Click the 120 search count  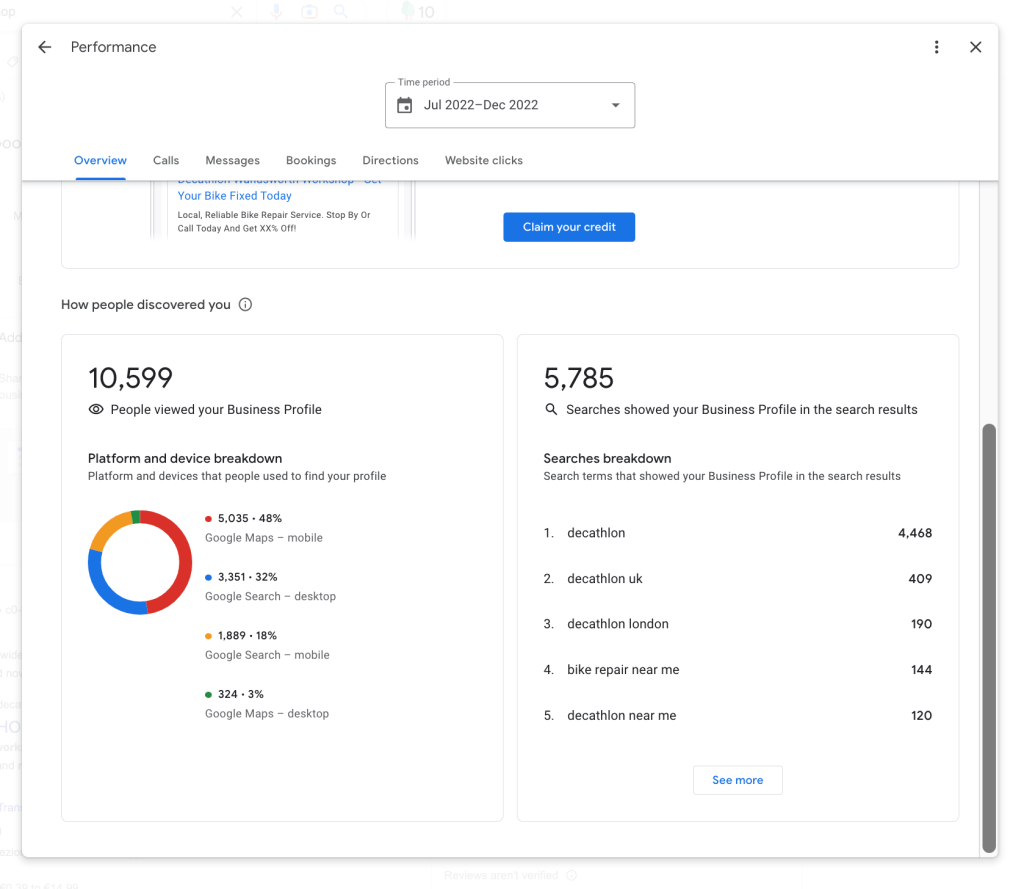[x=921, y=715]
